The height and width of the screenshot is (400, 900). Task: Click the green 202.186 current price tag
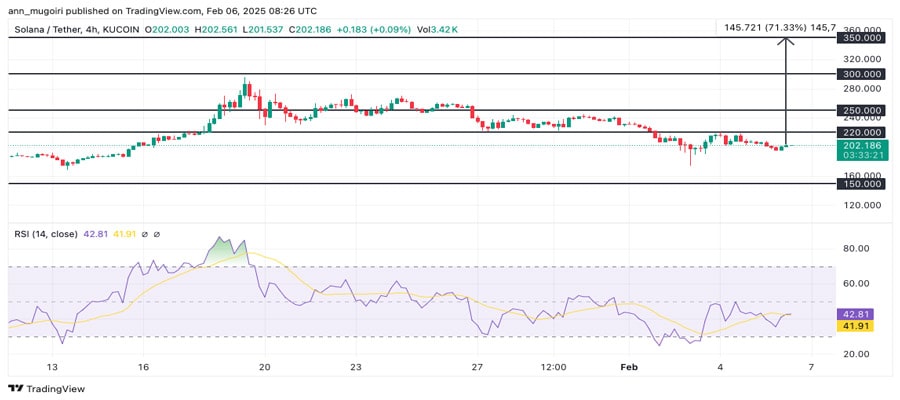[863, 145]
